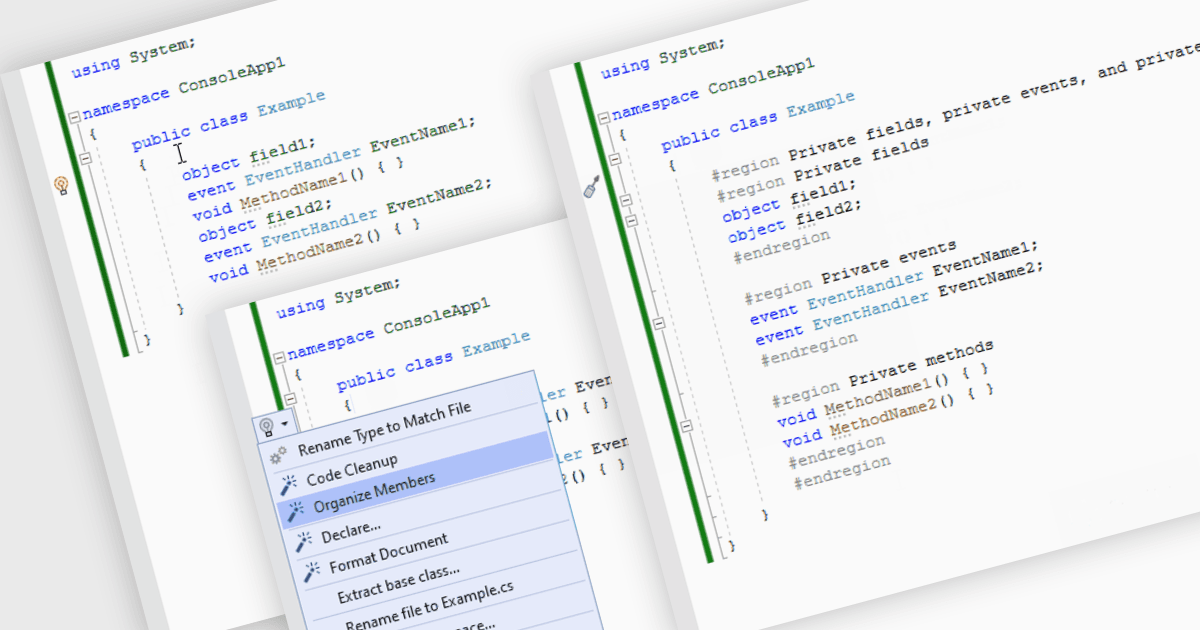Click the wand icon beside Organize Members
Image resolution: width=1200 pixels, height=630 pixels.
[x=296, y=512]
